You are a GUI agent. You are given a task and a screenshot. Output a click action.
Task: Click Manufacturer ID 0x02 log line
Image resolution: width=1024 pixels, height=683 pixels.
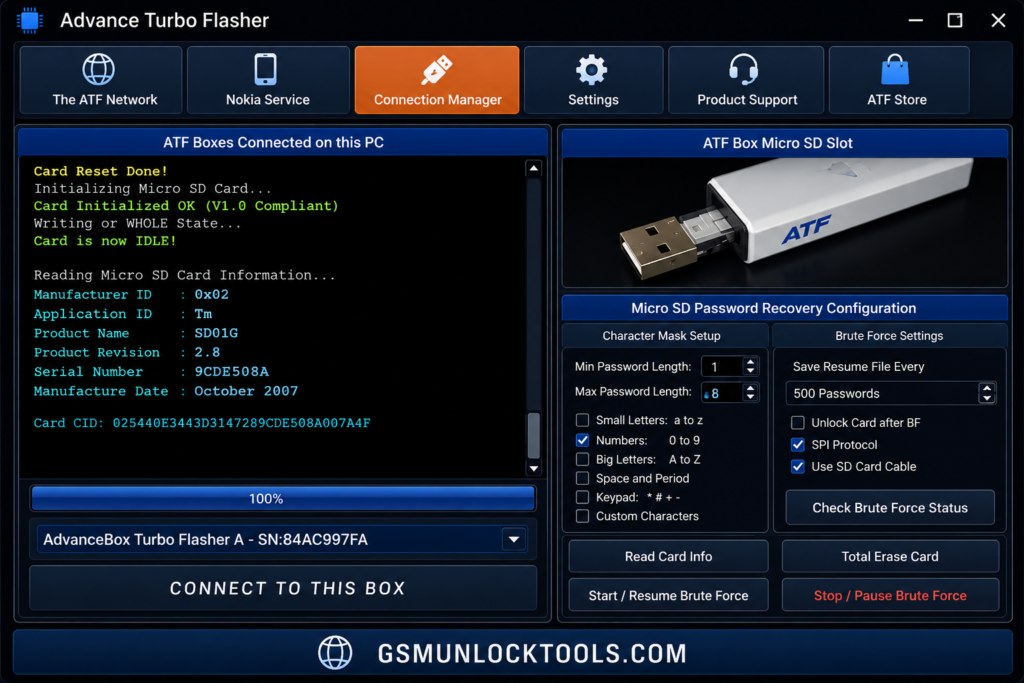click(x=131, y=294)
